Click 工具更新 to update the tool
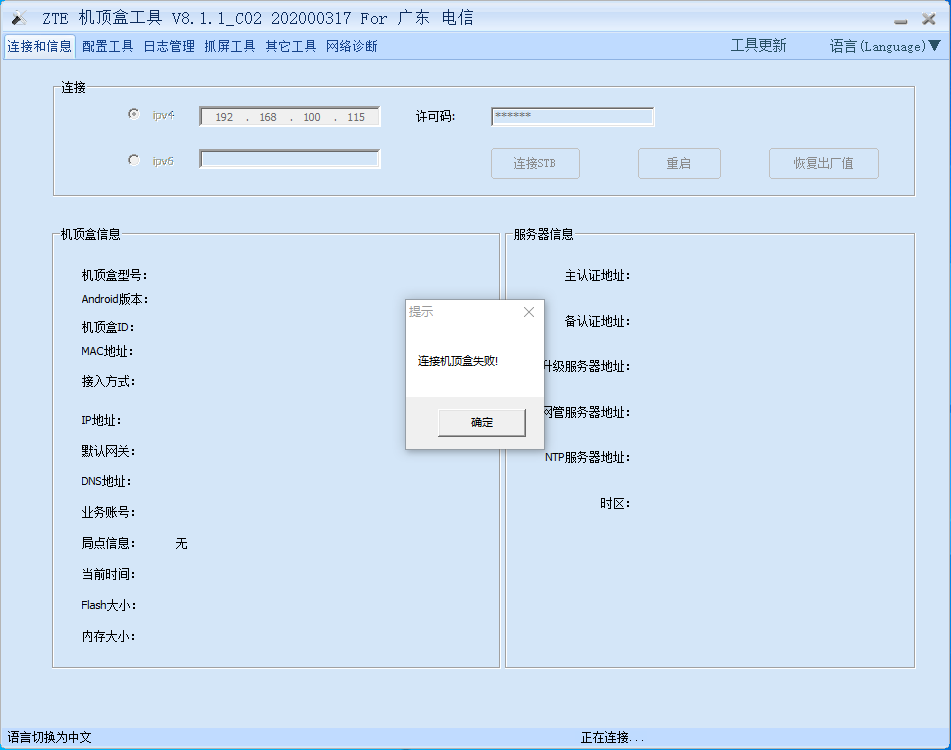The height and width of the screenshot is (750, 951). pyautogui.click(x=758, y=45)
